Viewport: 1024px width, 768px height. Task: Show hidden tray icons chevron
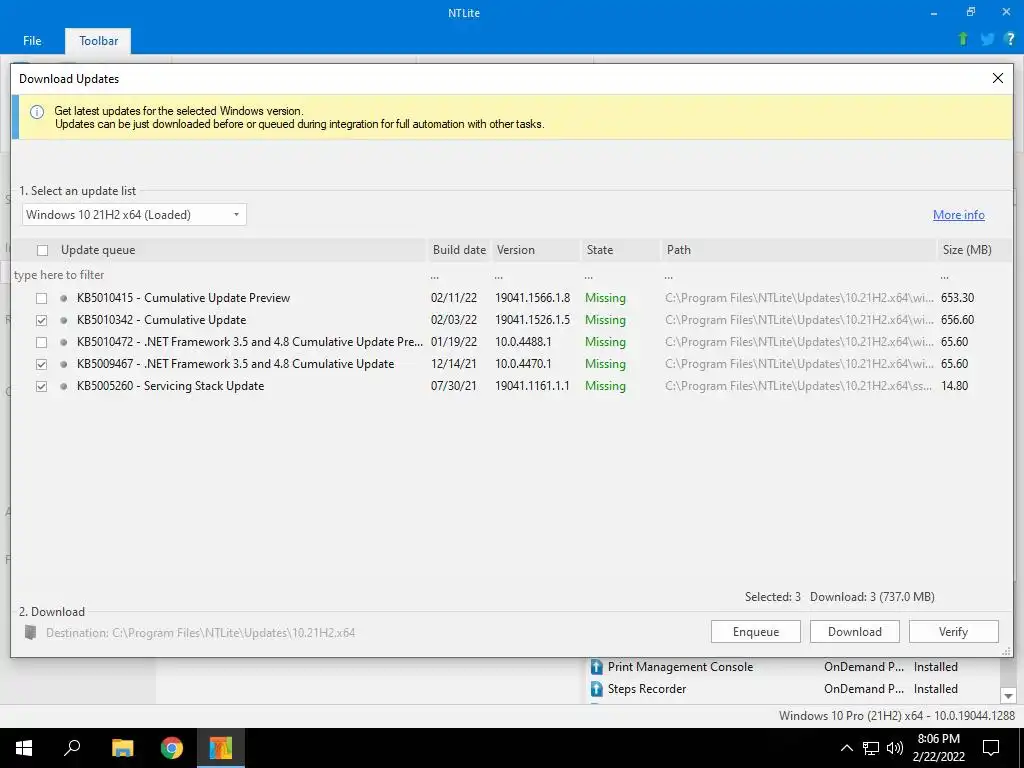846,748
